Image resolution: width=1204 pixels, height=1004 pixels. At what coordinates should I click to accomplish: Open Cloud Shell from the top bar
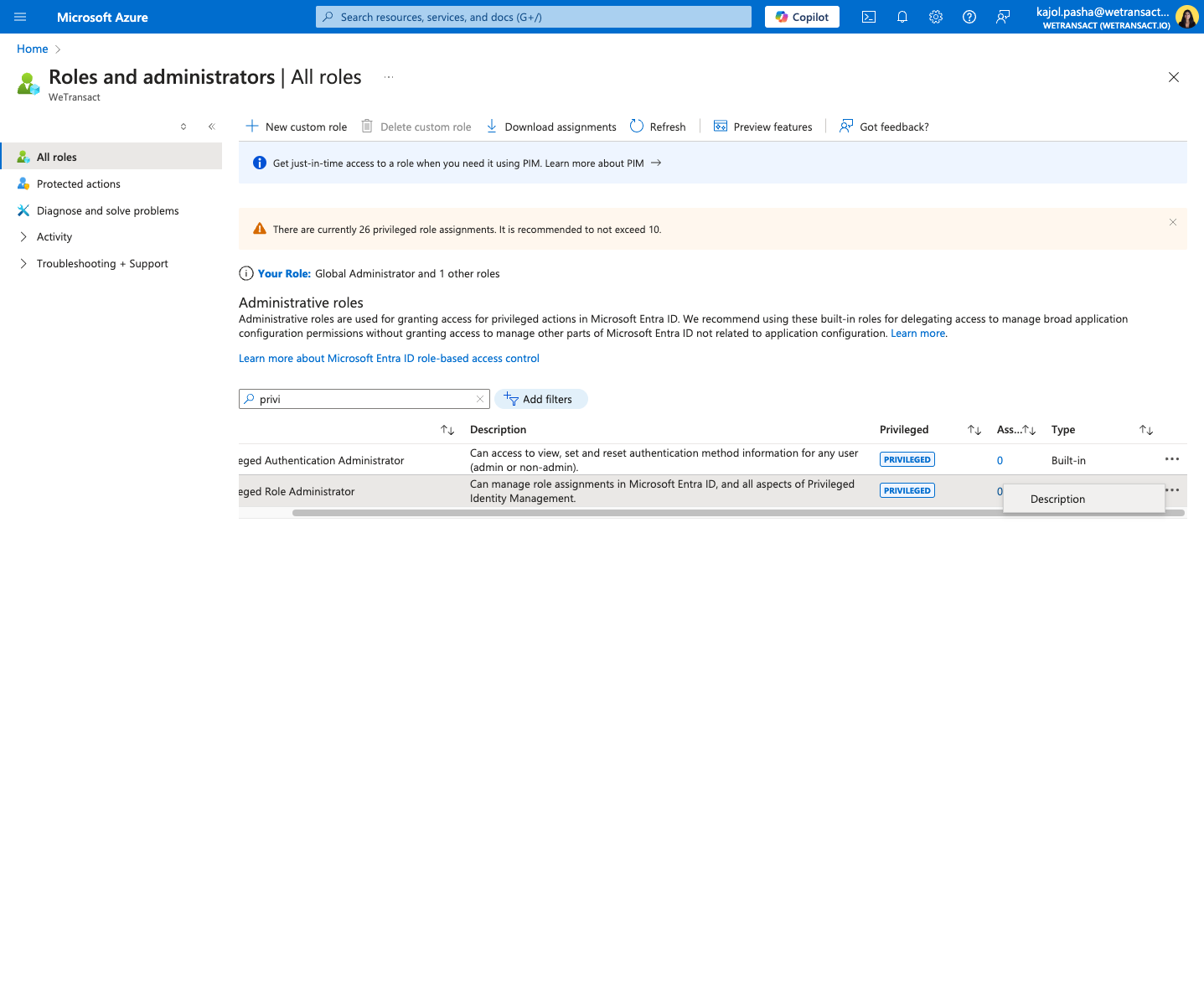click(x=869, y=17)
